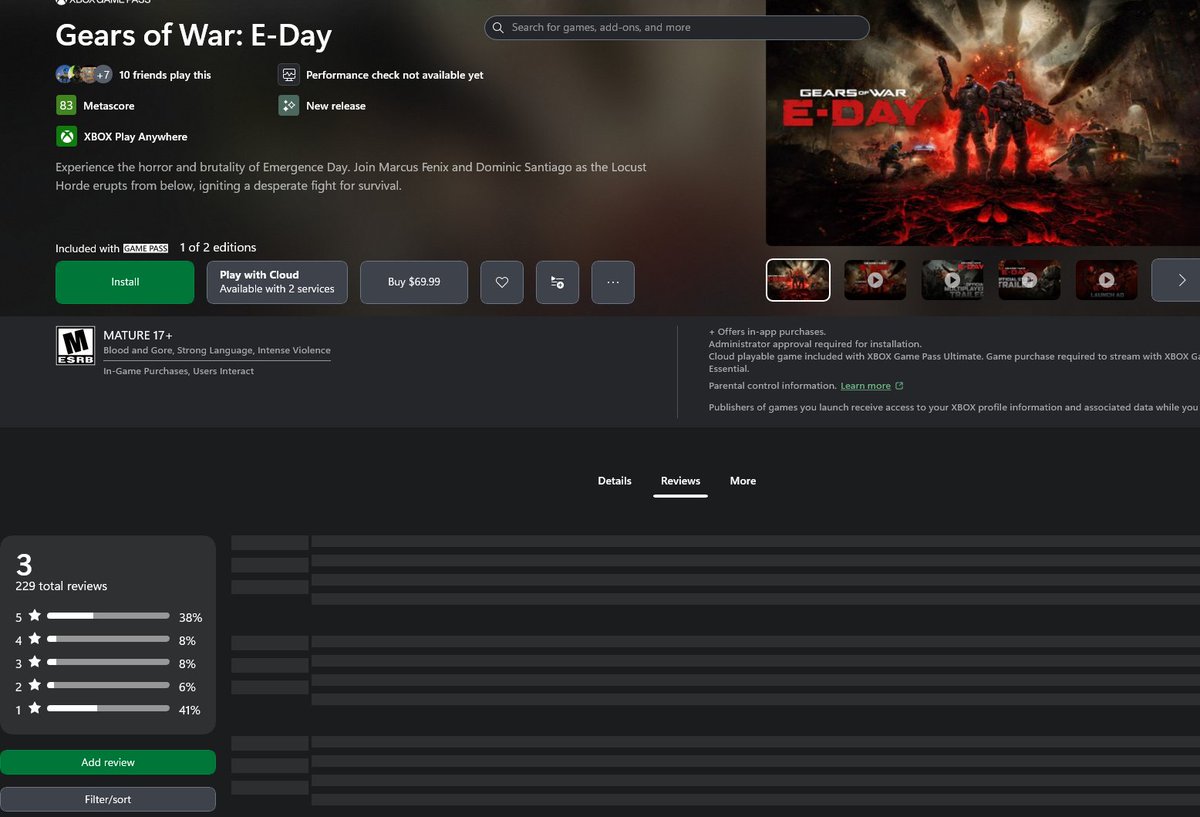Play the Launch Ad video thumbnail
This screenshot has height=817, width=1200.
pos(1106,280)
